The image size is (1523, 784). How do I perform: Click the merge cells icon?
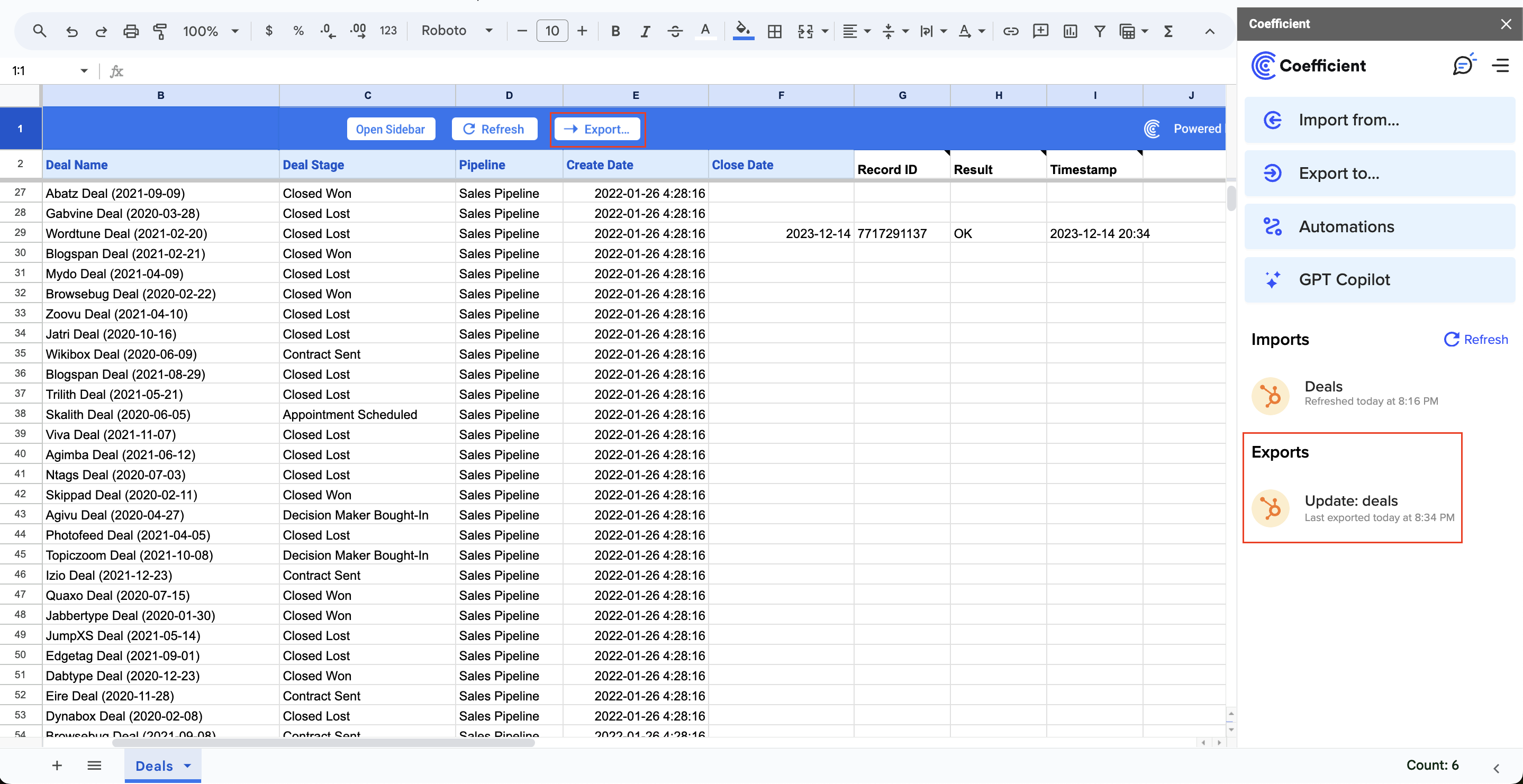click(805, 31)
